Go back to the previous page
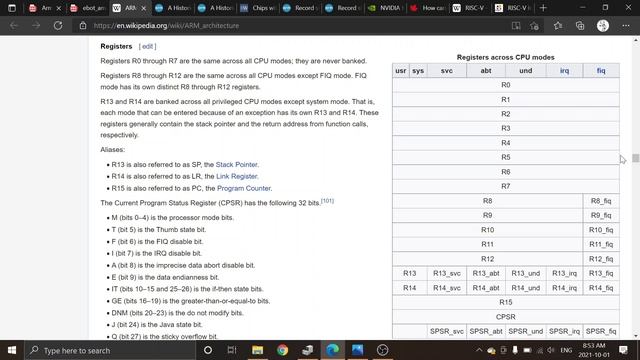The image size is (640, 360). (x=14, y=26)
